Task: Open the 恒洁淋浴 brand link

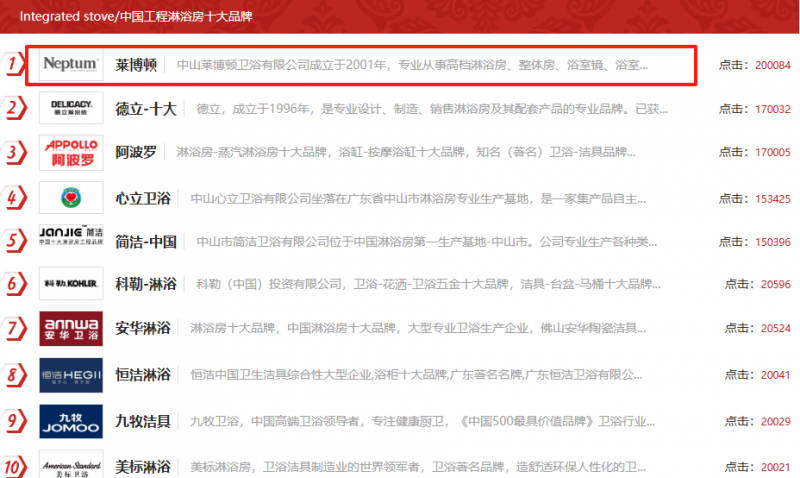Action: point(143,375)
